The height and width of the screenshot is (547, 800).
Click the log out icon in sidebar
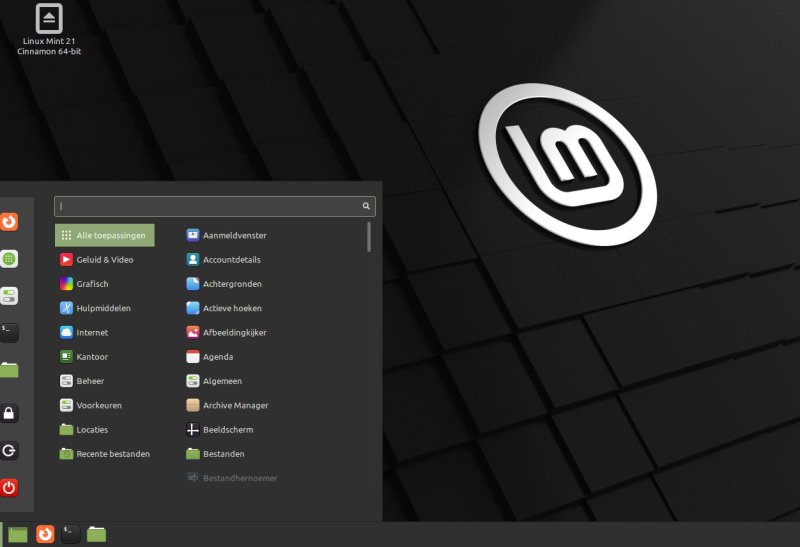coord(9,451)
